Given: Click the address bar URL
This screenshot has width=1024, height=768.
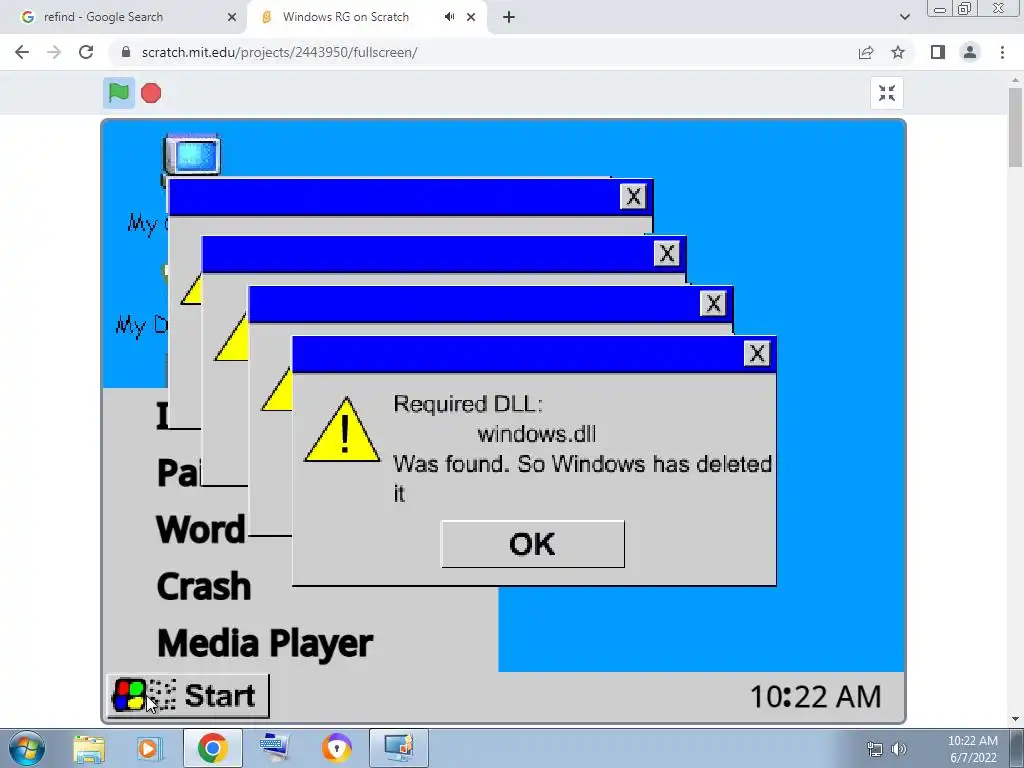Looking at the screenshot, I should click(280, 52).
